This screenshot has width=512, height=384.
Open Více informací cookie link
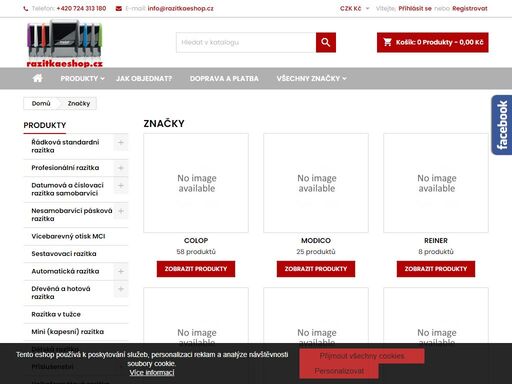[x=152, y=373]
